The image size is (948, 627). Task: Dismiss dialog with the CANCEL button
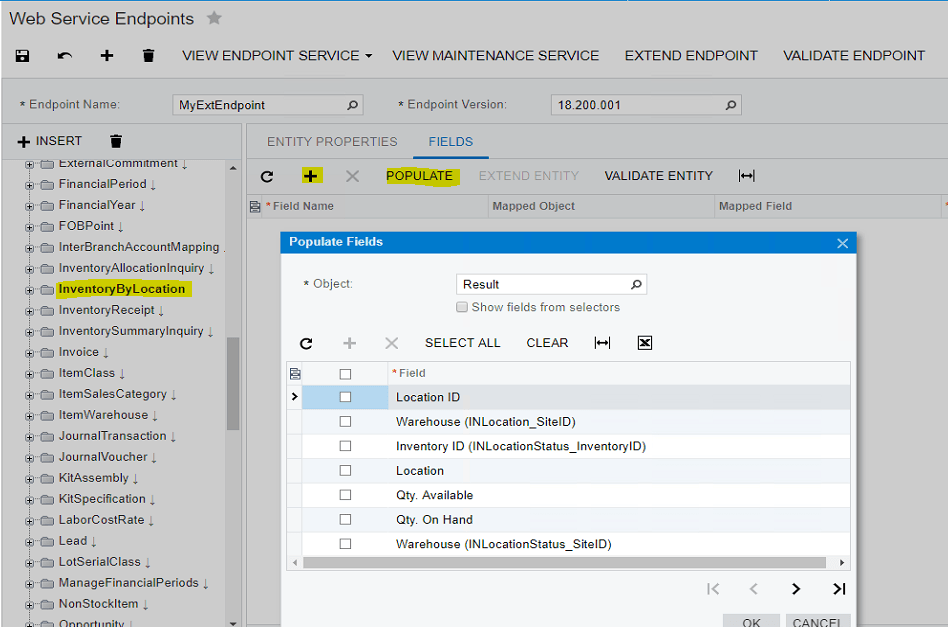pos(817,622)
